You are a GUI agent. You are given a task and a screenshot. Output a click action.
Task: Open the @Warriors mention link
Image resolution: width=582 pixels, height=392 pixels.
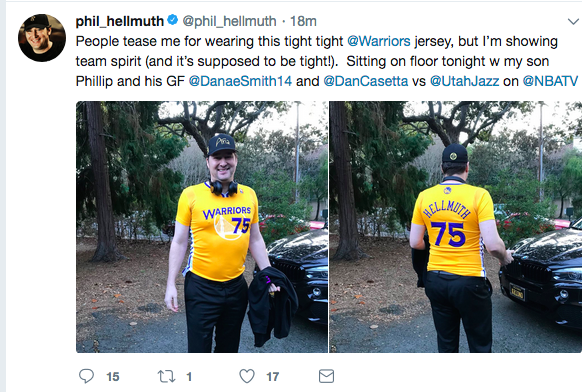point(379,41)
